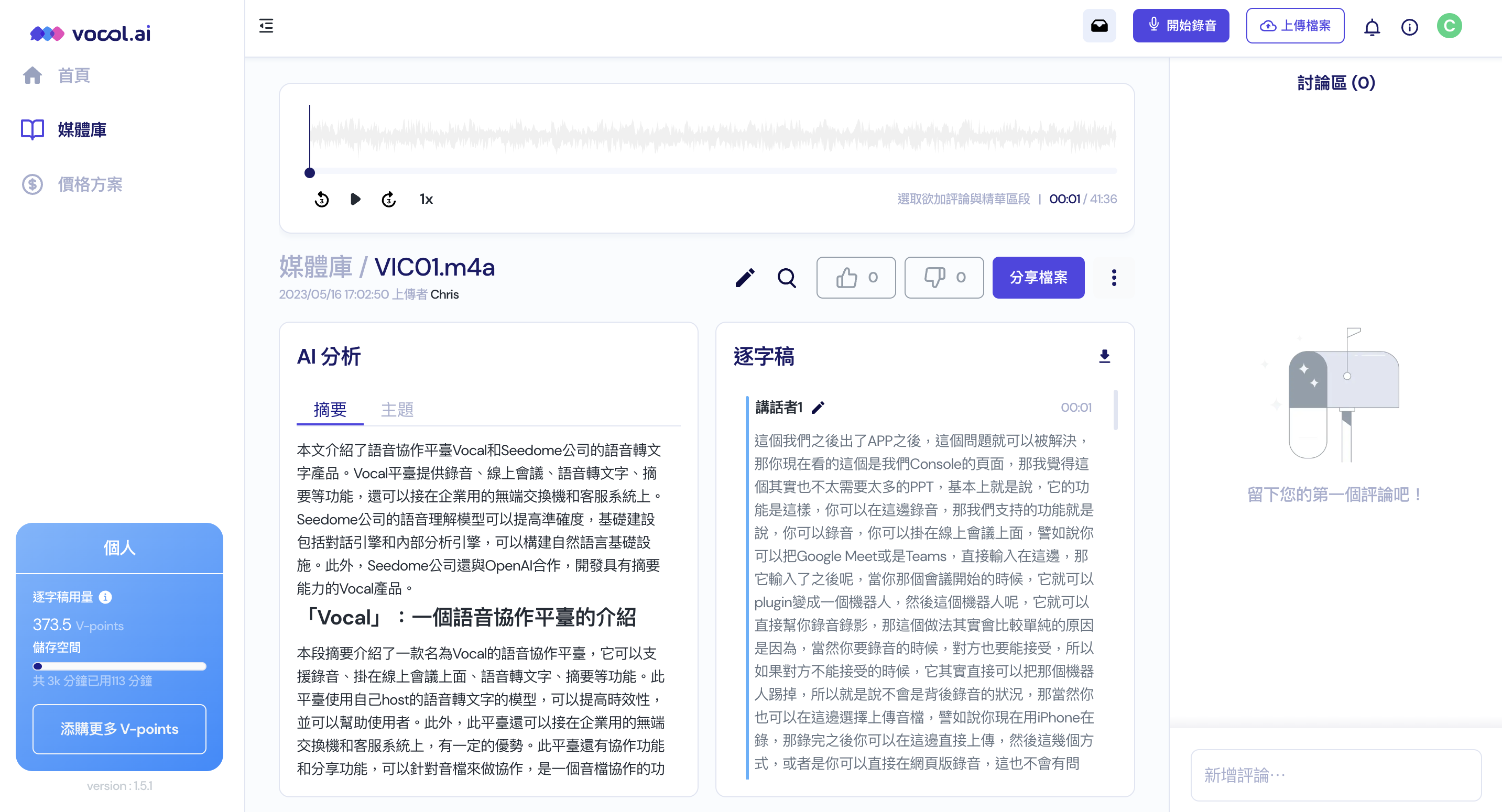Edit speaker name 講話者1 pencil icon
1502x812 pixels.
[818, 408]
